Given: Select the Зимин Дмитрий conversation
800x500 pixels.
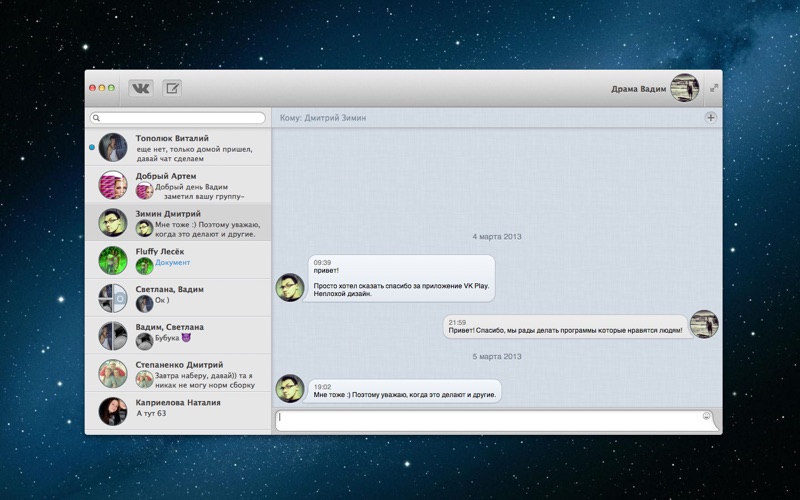Looking at the screenshot, I should (x=178, y=222).
